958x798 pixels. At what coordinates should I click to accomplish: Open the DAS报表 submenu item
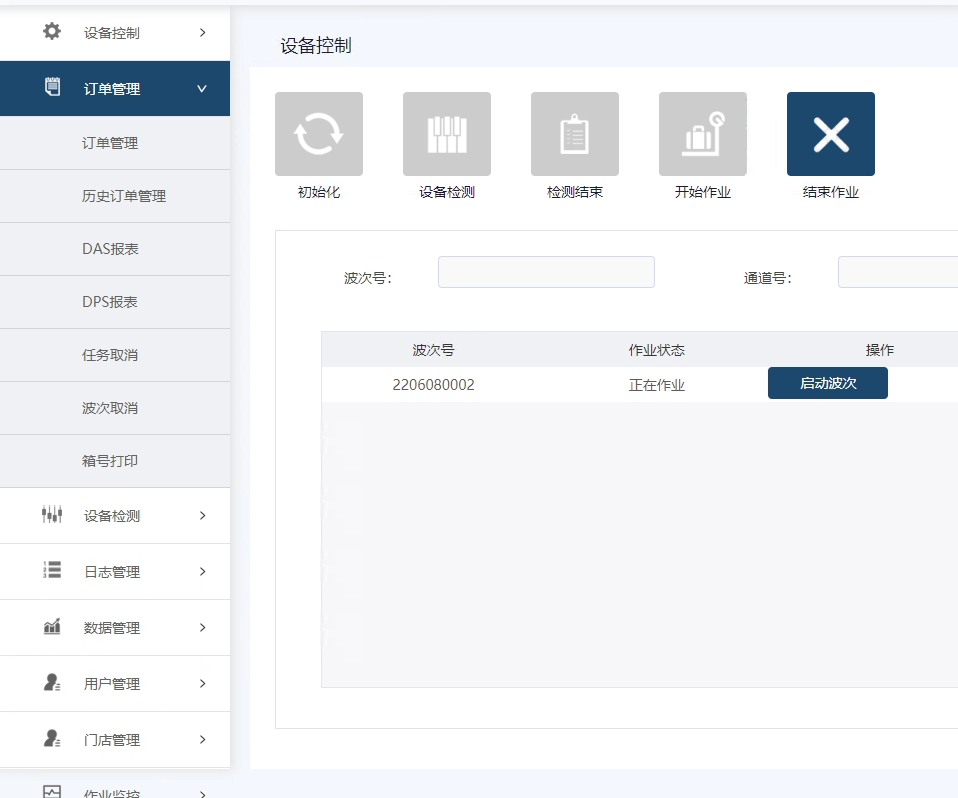click(x=110, y=249)
